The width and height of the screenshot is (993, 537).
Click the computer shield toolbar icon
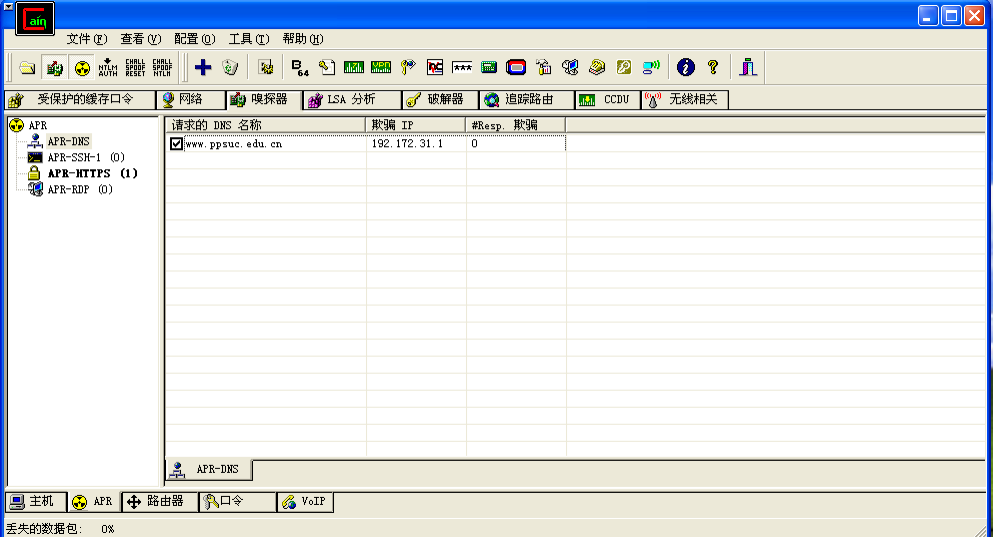point(570,67)
